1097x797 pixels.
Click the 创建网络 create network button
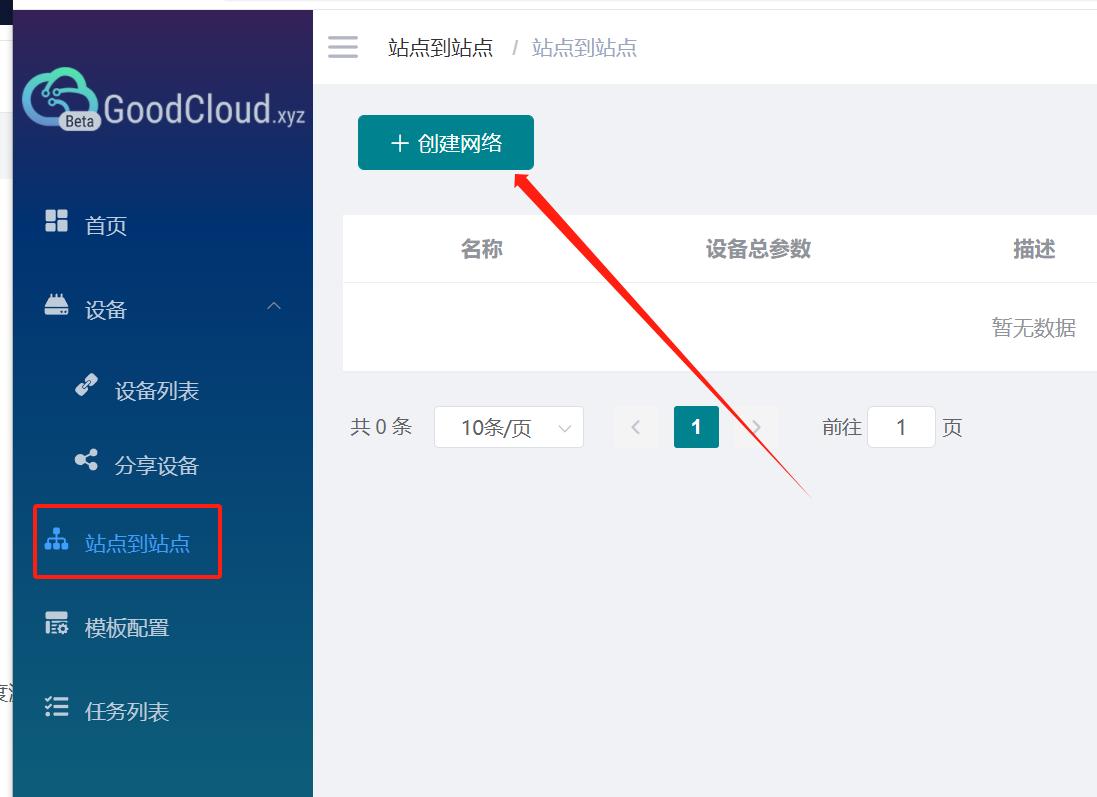tap(445, 142)
